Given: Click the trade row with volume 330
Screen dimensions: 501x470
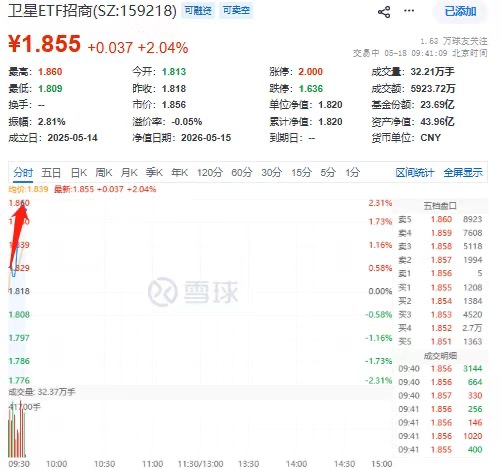Looking at the screenshot, I should coord(440,396).
